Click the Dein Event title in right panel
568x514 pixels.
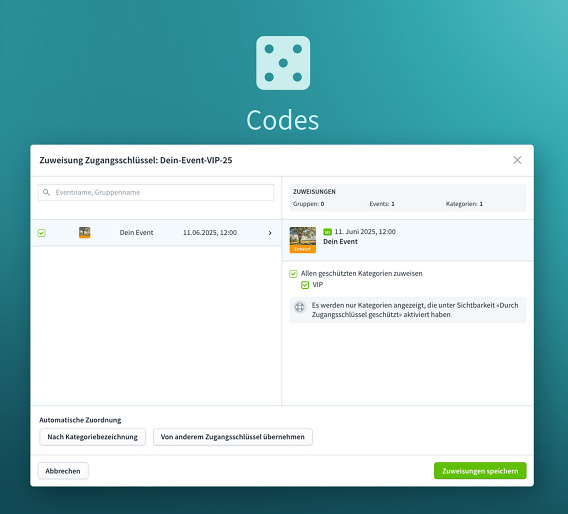click(x=340, y=242)
